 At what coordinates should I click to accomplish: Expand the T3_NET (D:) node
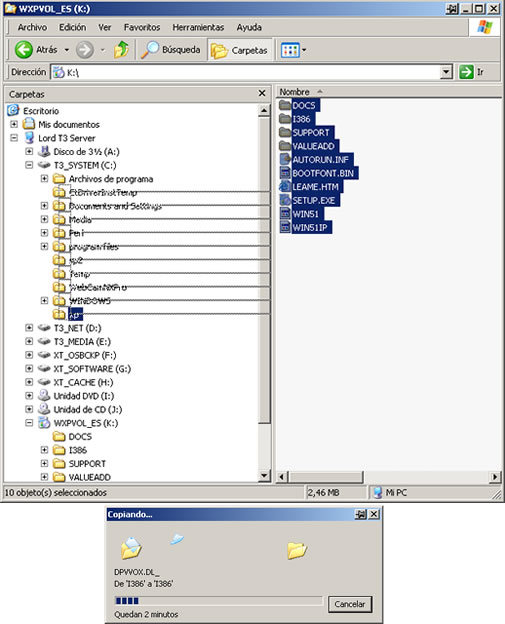(x=29, y=328)
